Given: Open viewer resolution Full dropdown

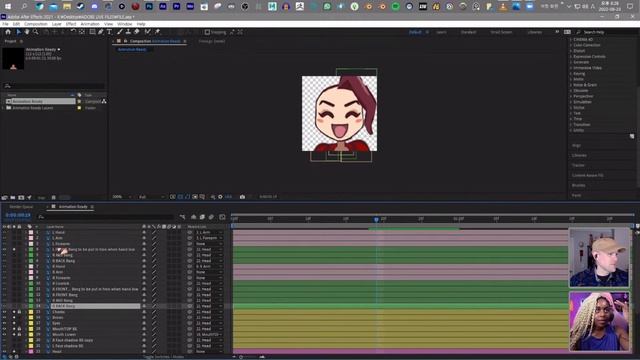Looking at the screenshot, I should coord(151,197).
